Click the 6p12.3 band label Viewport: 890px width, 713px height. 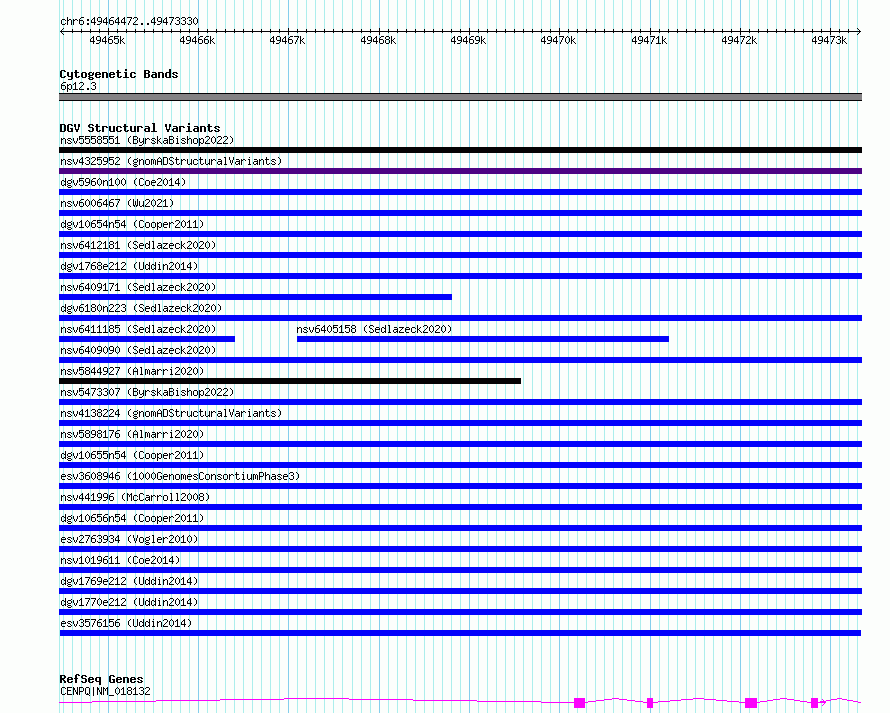coord(78,86)
